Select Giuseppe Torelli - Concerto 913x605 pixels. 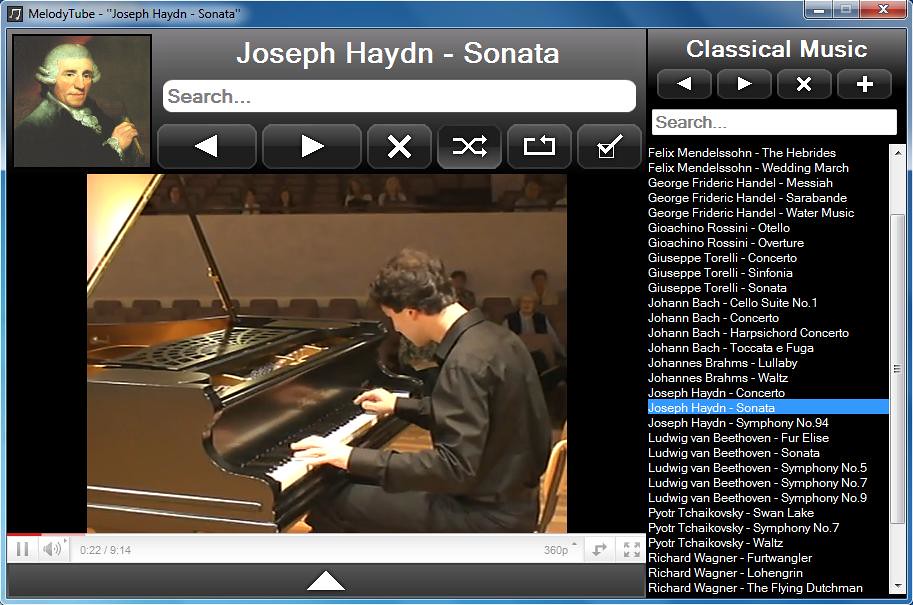point(768,258)
